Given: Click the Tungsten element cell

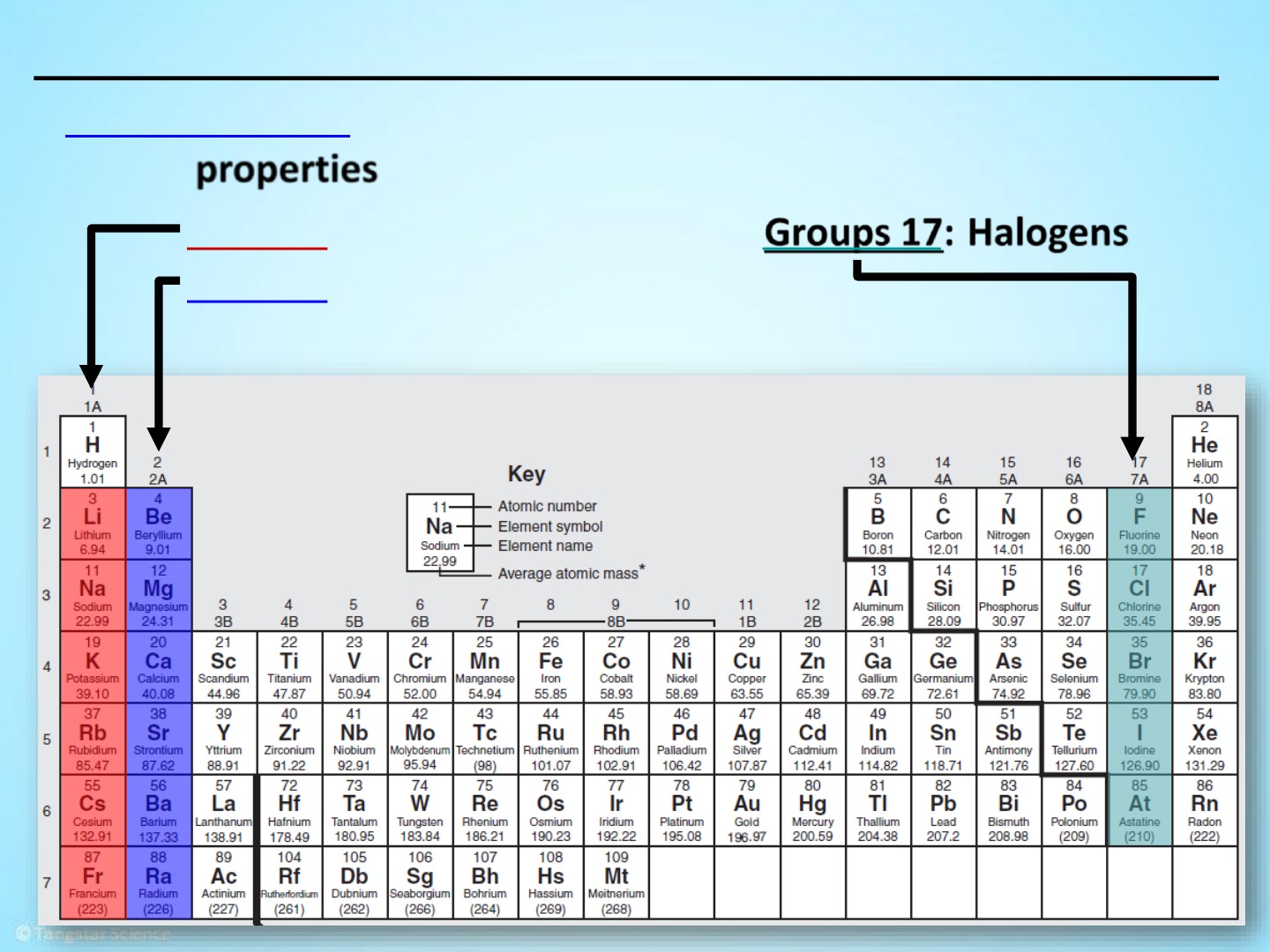Looking at the screenshot, I should point(420,810).
